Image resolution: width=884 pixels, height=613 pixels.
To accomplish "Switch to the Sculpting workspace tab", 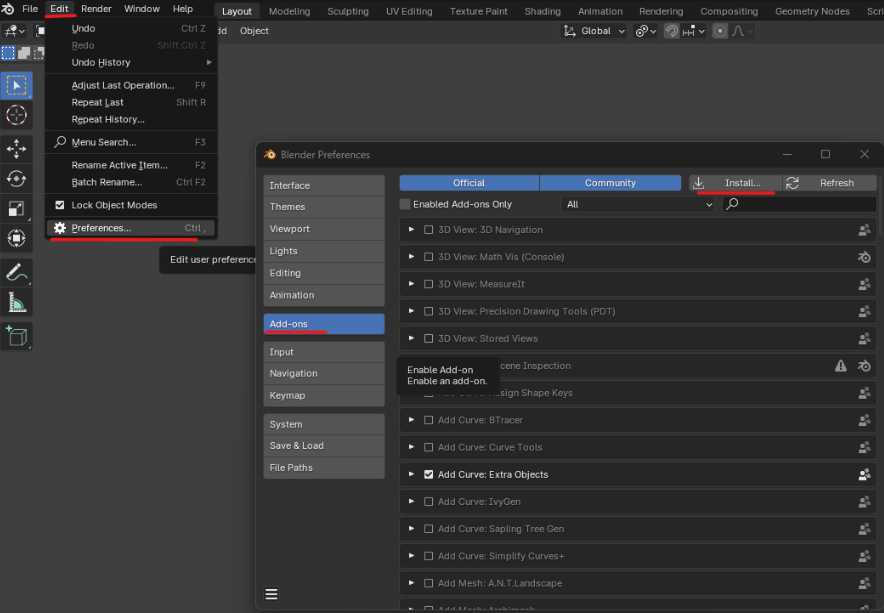I will pos(348,11).
